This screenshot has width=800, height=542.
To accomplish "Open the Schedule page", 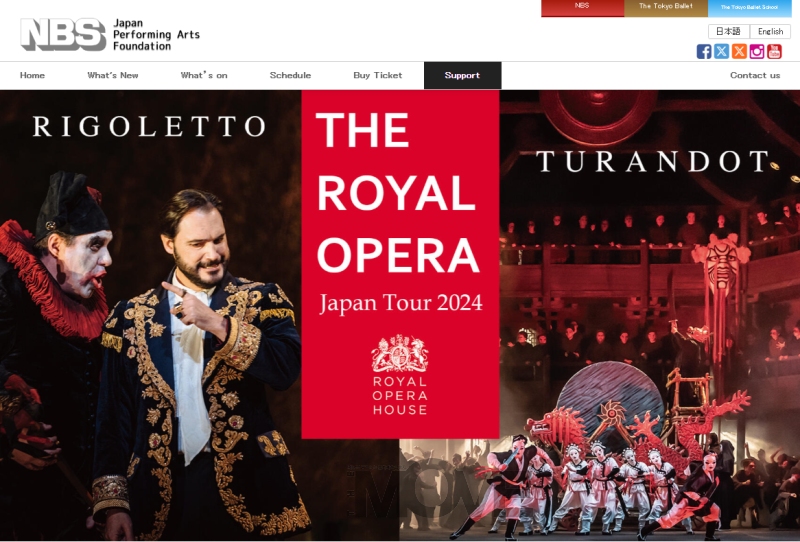I will coord(290,76).
